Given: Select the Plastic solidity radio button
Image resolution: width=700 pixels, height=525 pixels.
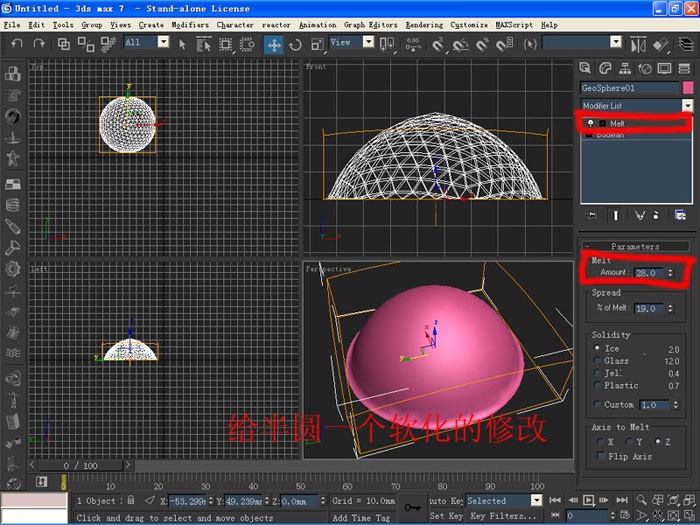Looking at the screenshot, I should [597, 385].
